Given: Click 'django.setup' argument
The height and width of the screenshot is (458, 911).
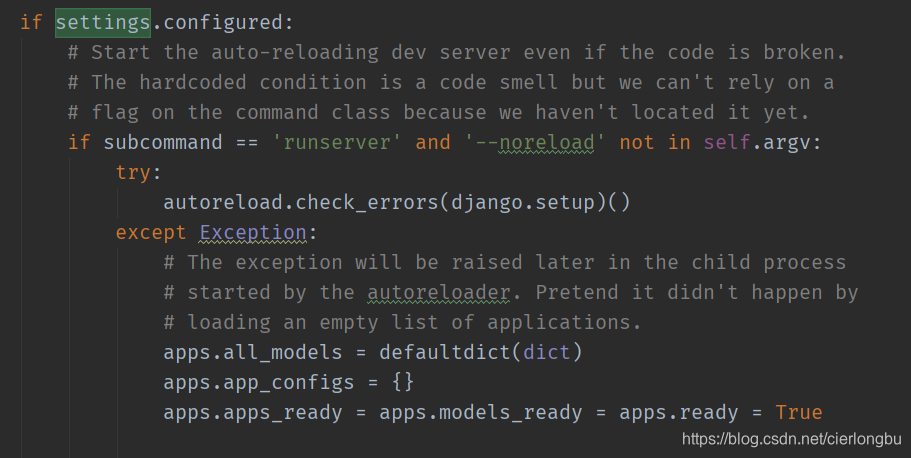Looking at the screenshot, I should (522, 203).
